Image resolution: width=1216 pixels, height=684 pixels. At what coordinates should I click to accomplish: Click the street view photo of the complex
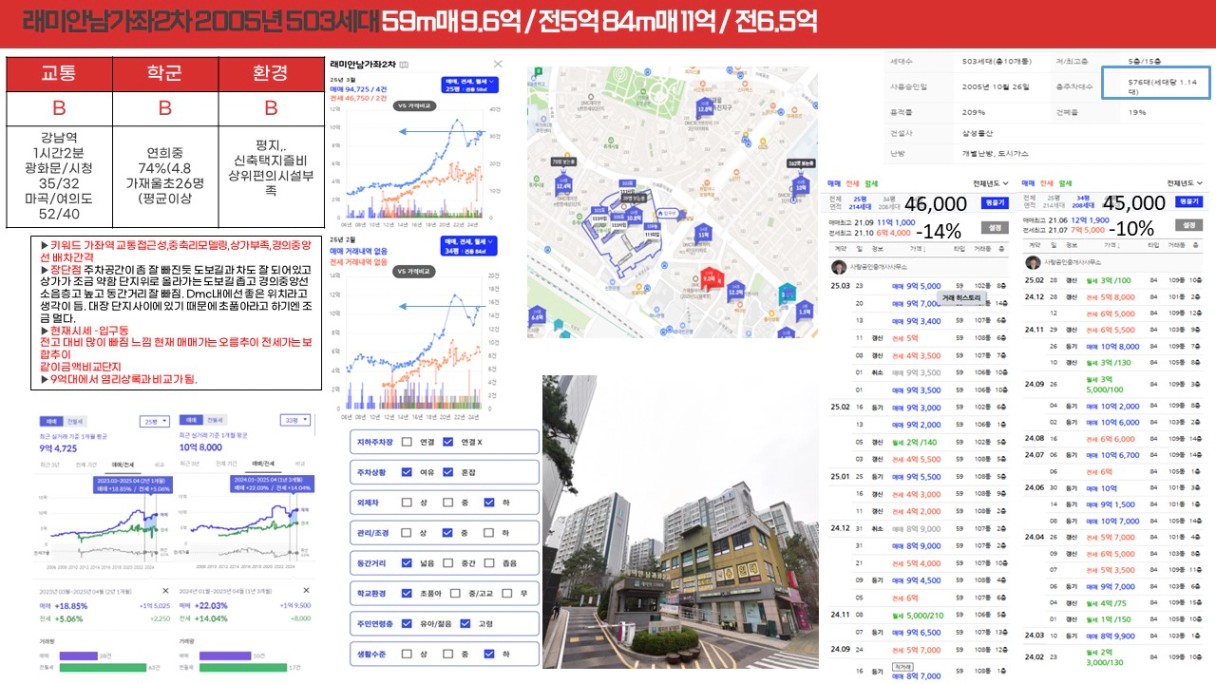point(679,522)
